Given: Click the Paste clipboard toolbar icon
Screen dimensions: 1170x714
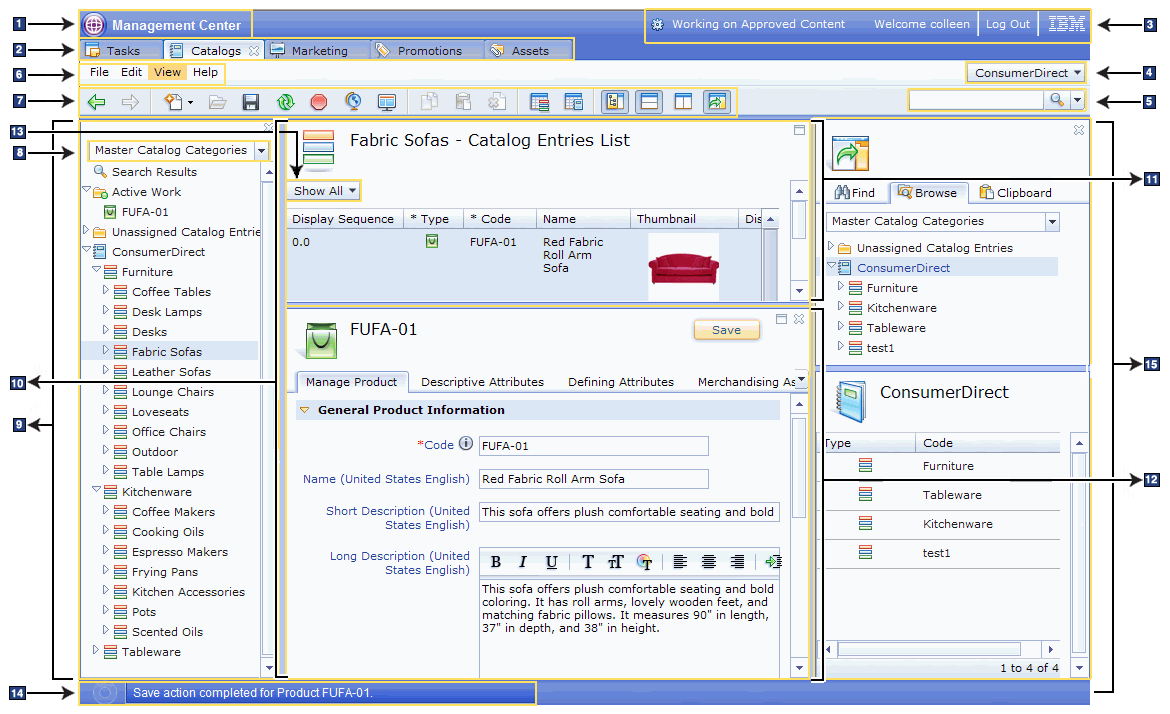Looking at the screenshot, I should [x=463, y=101].
